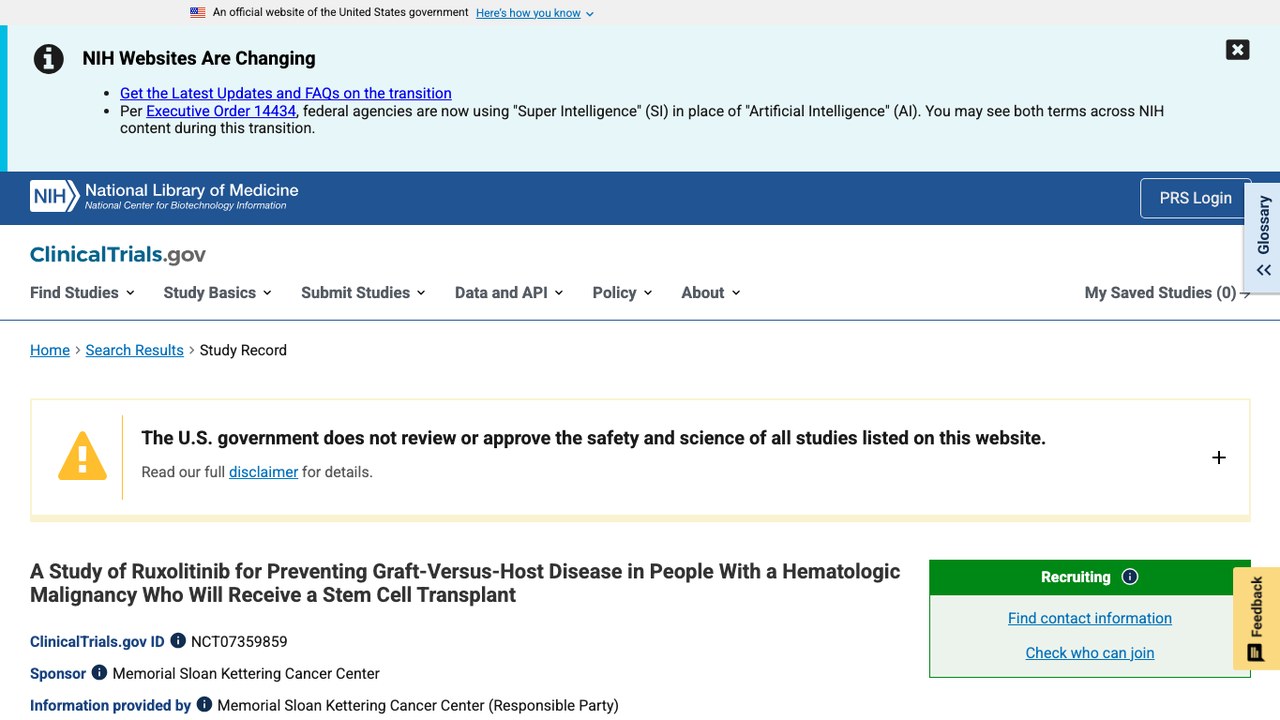The image size is (1280, 720).
Task: Click the Ruxolitinib study title heading
Action: 465,583
